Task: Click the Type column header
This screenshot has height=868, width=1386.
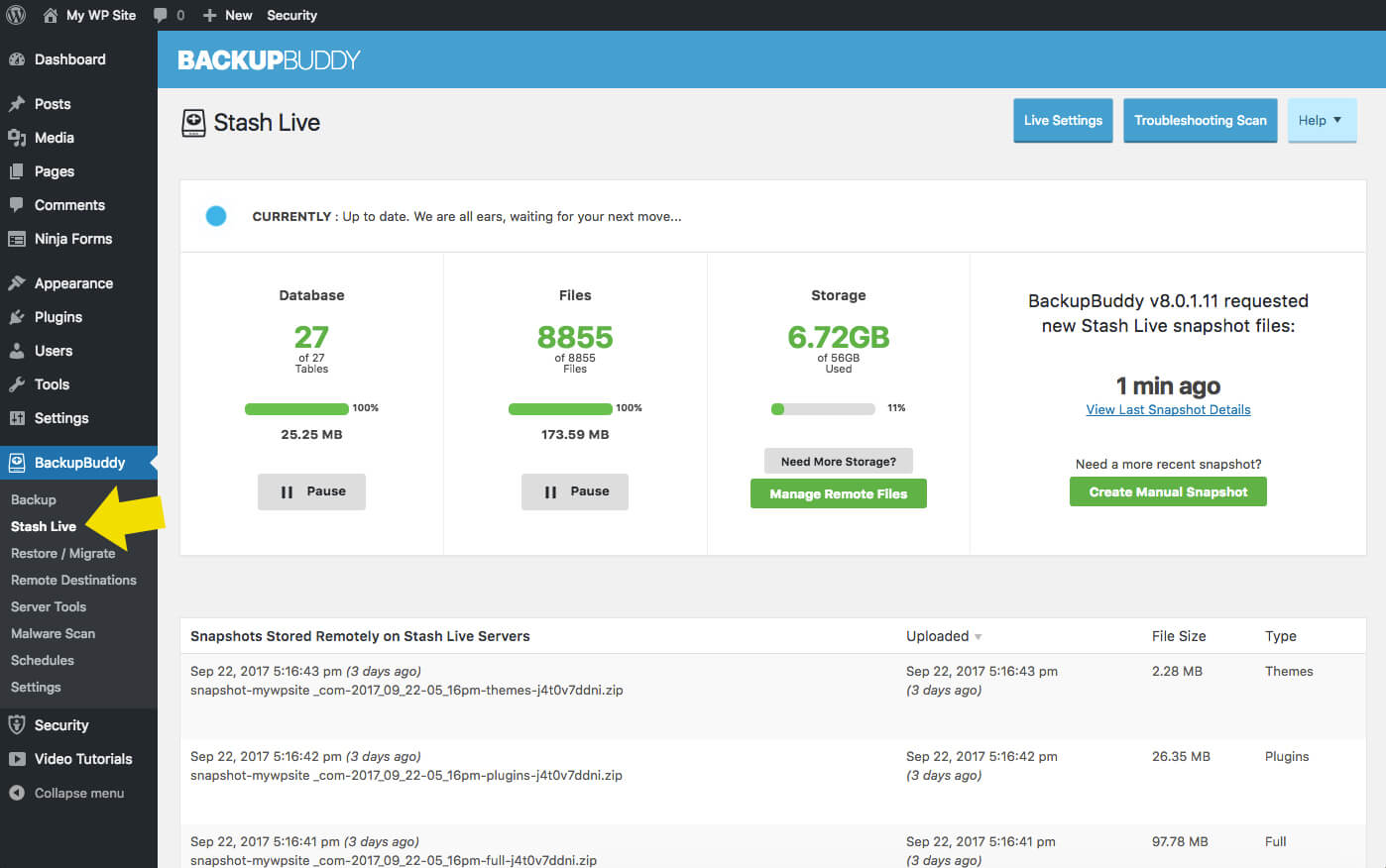Action: (x=1281, y=636)
